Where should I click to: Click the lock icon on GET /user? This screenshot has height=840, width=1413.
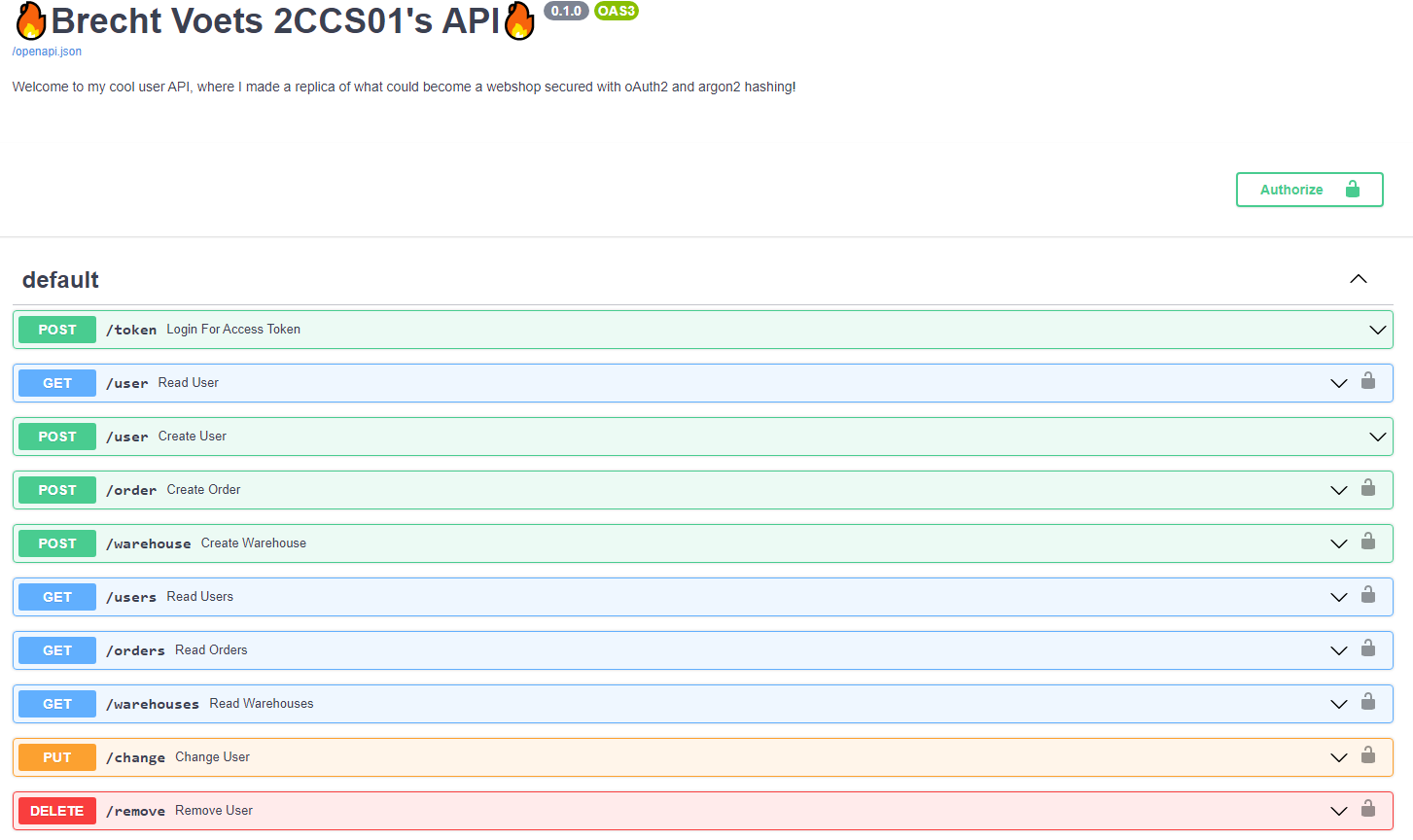(x=1368, y=382)
